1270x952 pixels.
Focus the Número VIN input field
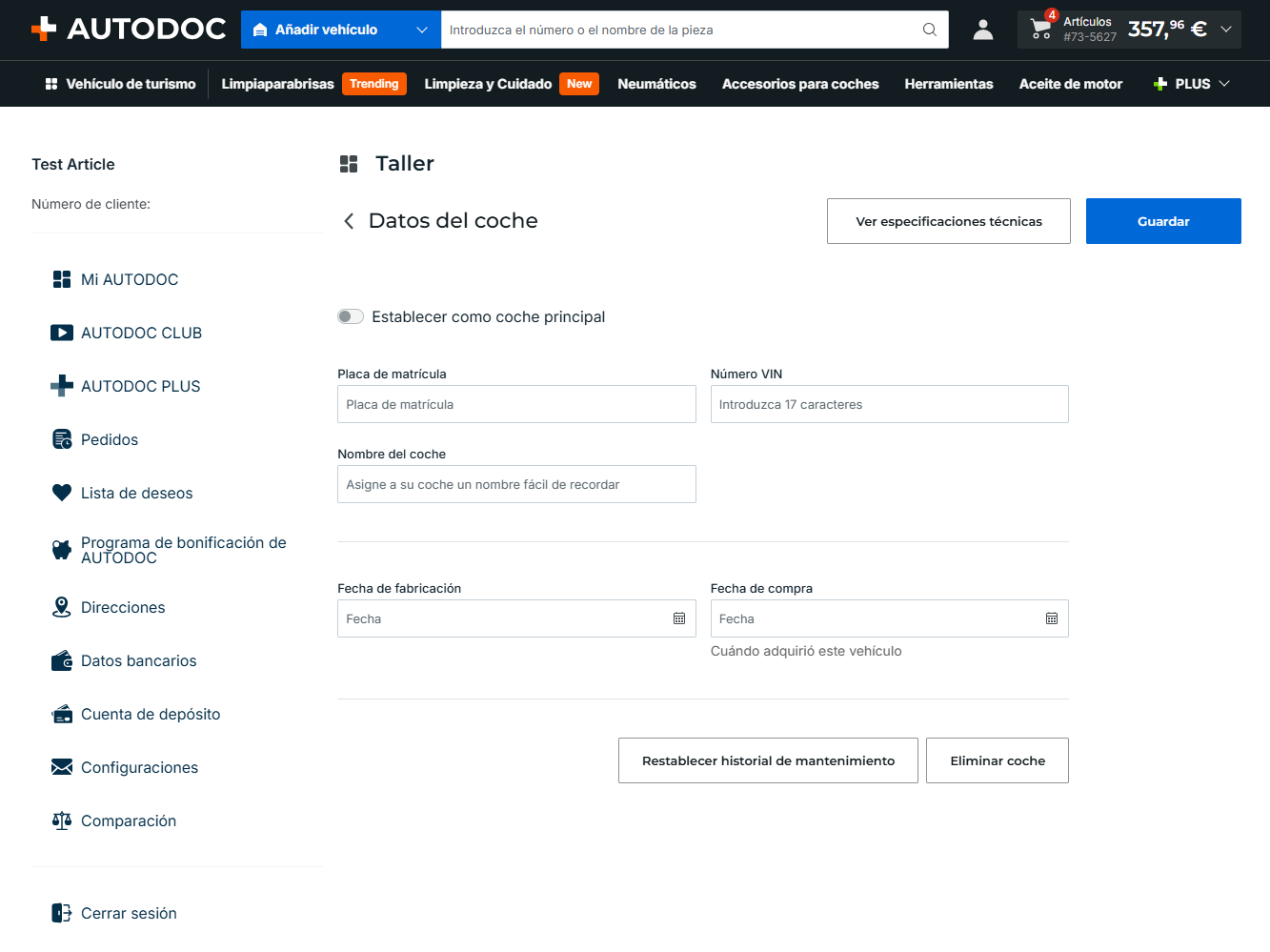(890, 404)
